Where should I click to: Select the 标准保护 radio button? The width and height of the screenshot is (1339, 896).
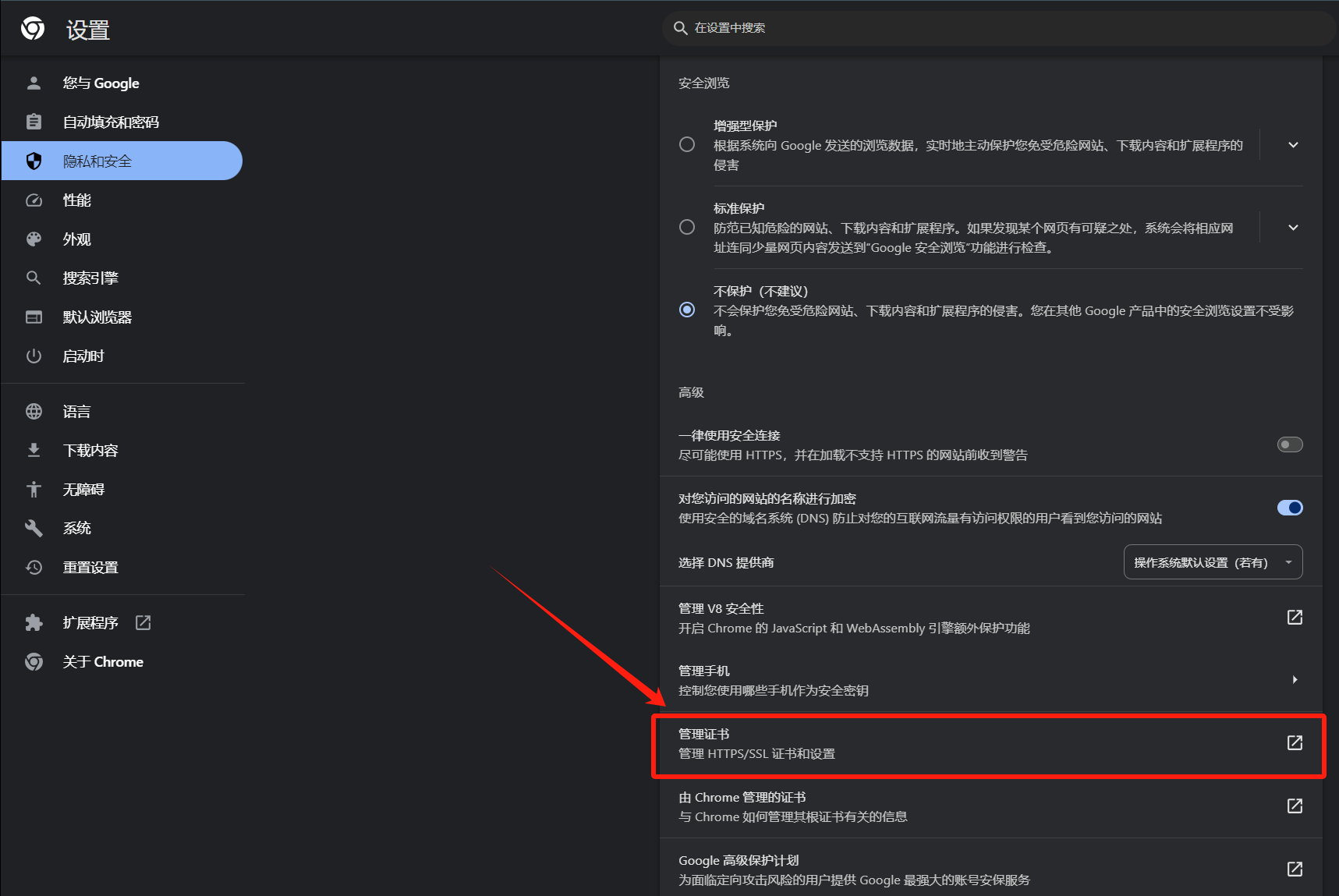687,227
